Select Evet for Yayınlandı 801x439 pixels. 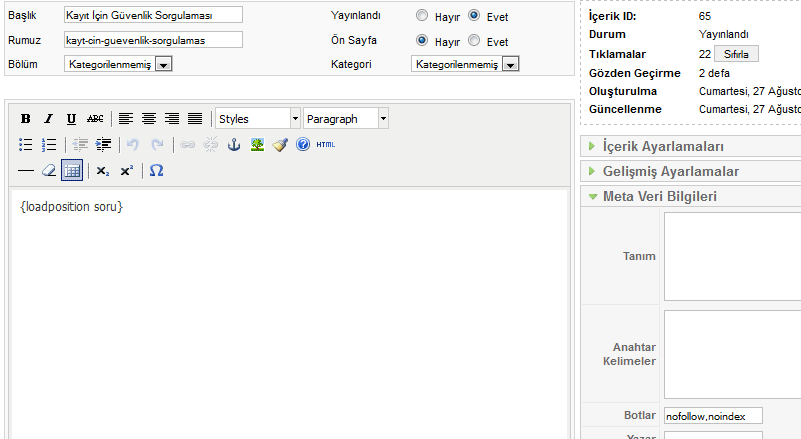474,16
